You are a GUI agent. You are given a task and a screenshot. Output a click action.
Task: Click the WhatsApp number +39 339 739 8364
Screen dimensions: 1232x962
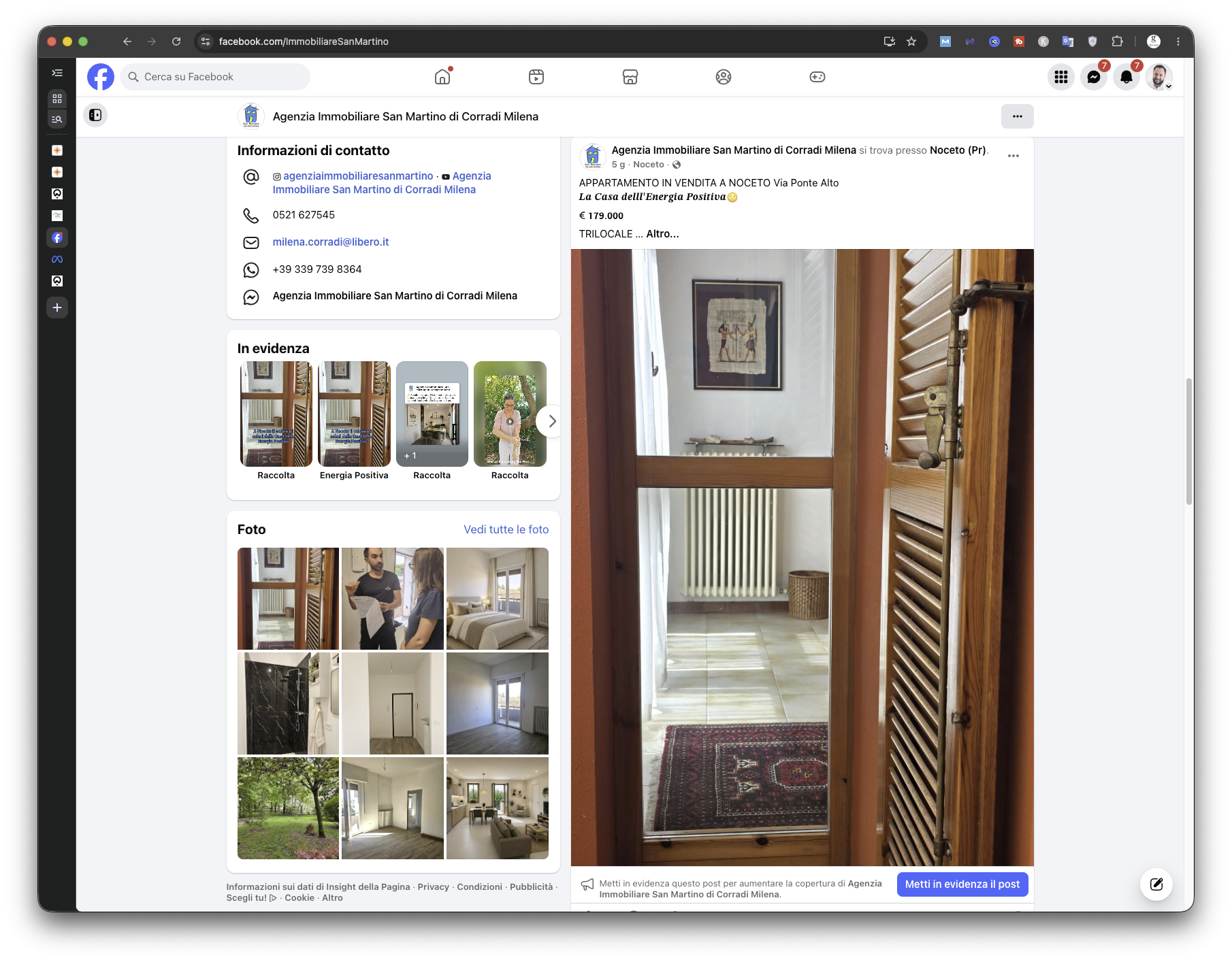coord(317,269)
